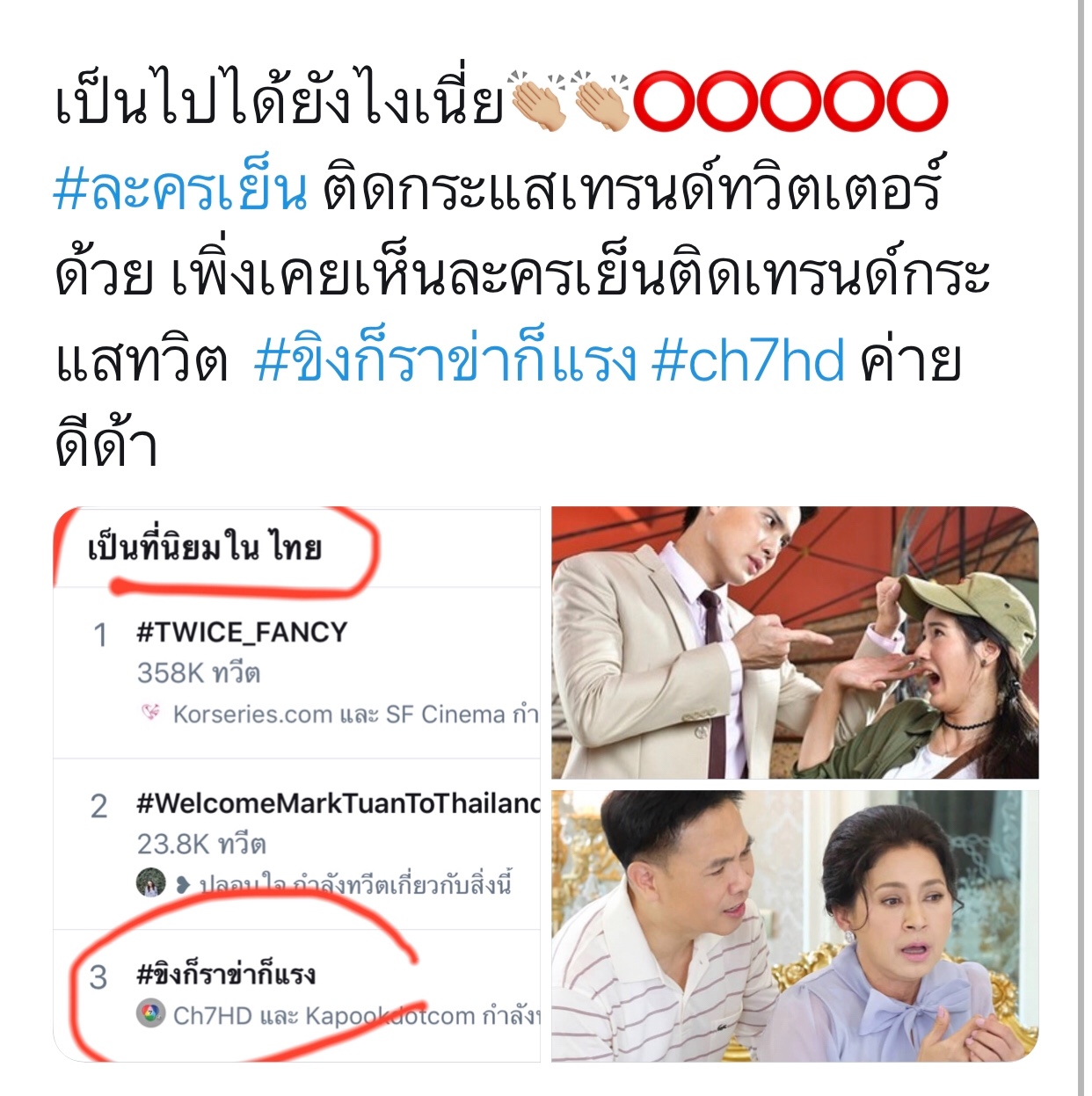
Task: Open the trending list screenshot image
Action: [297, 785]
